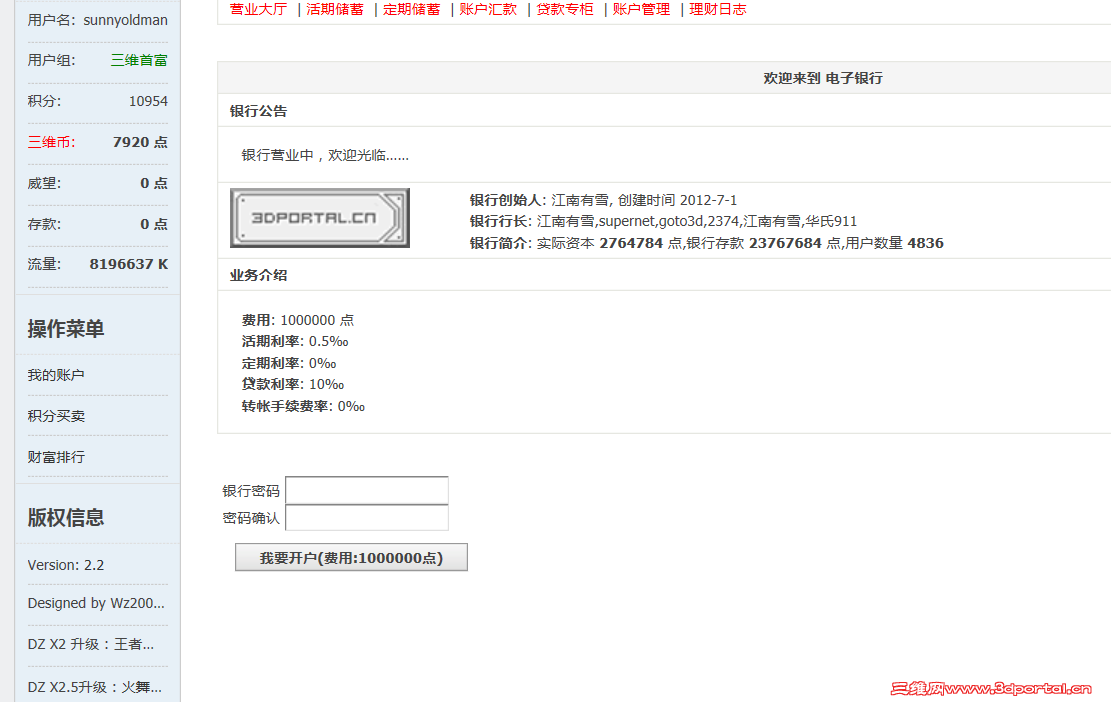Go to 账户汇款 section
This screenshot has width=1111, height=702.
click(488, 9)
